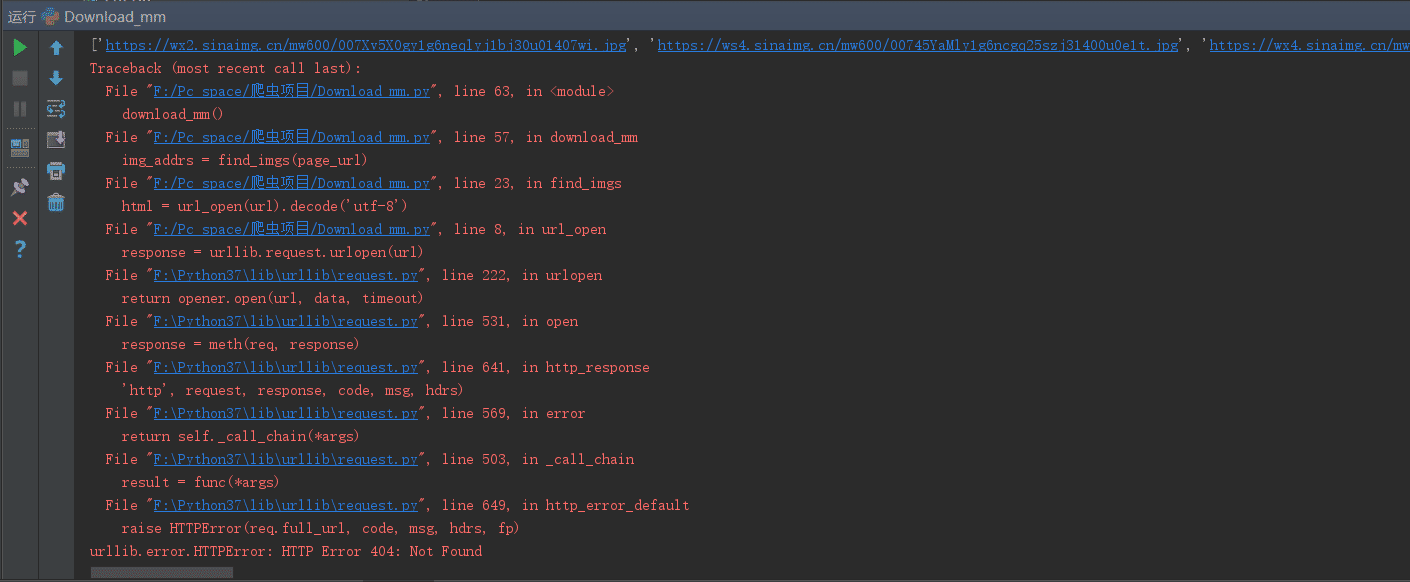
Task: Follow the Download_mm.py link for line 8
Action: coord(291,229)
